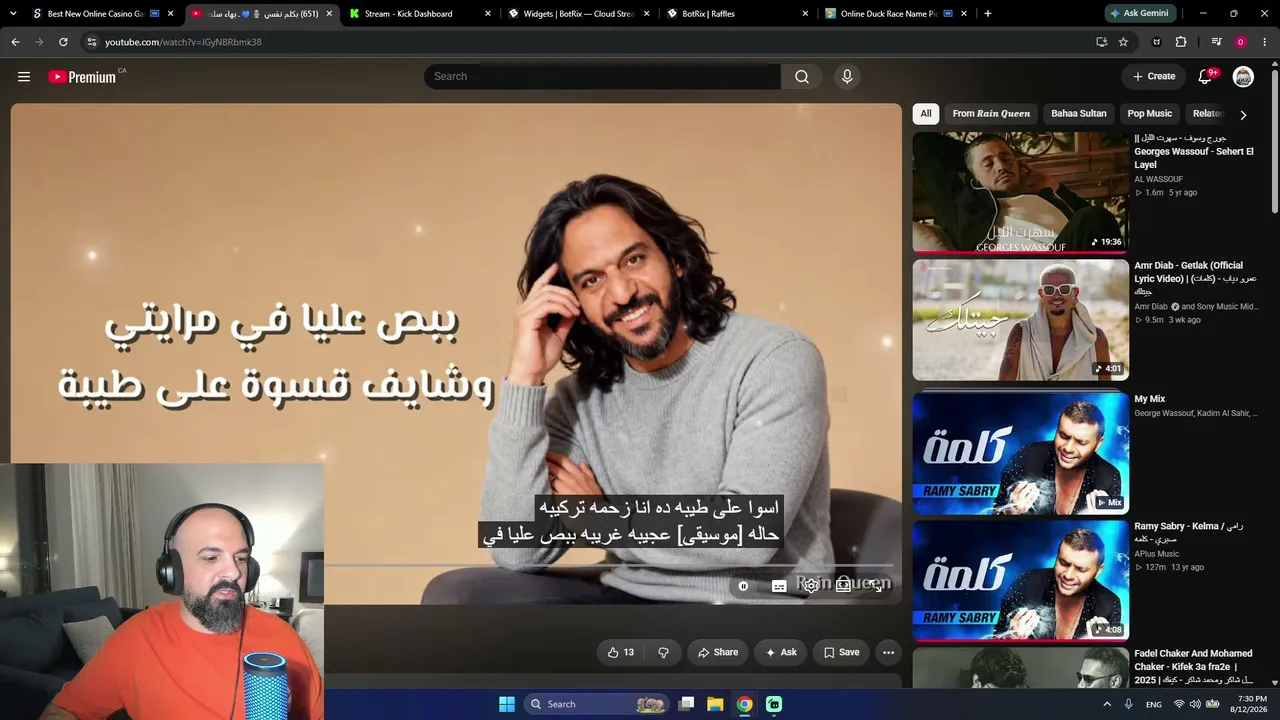This screenshot has width=1280, height=720.
Task: Open Chrome media controls
Action: click(x=1216, y=42)
